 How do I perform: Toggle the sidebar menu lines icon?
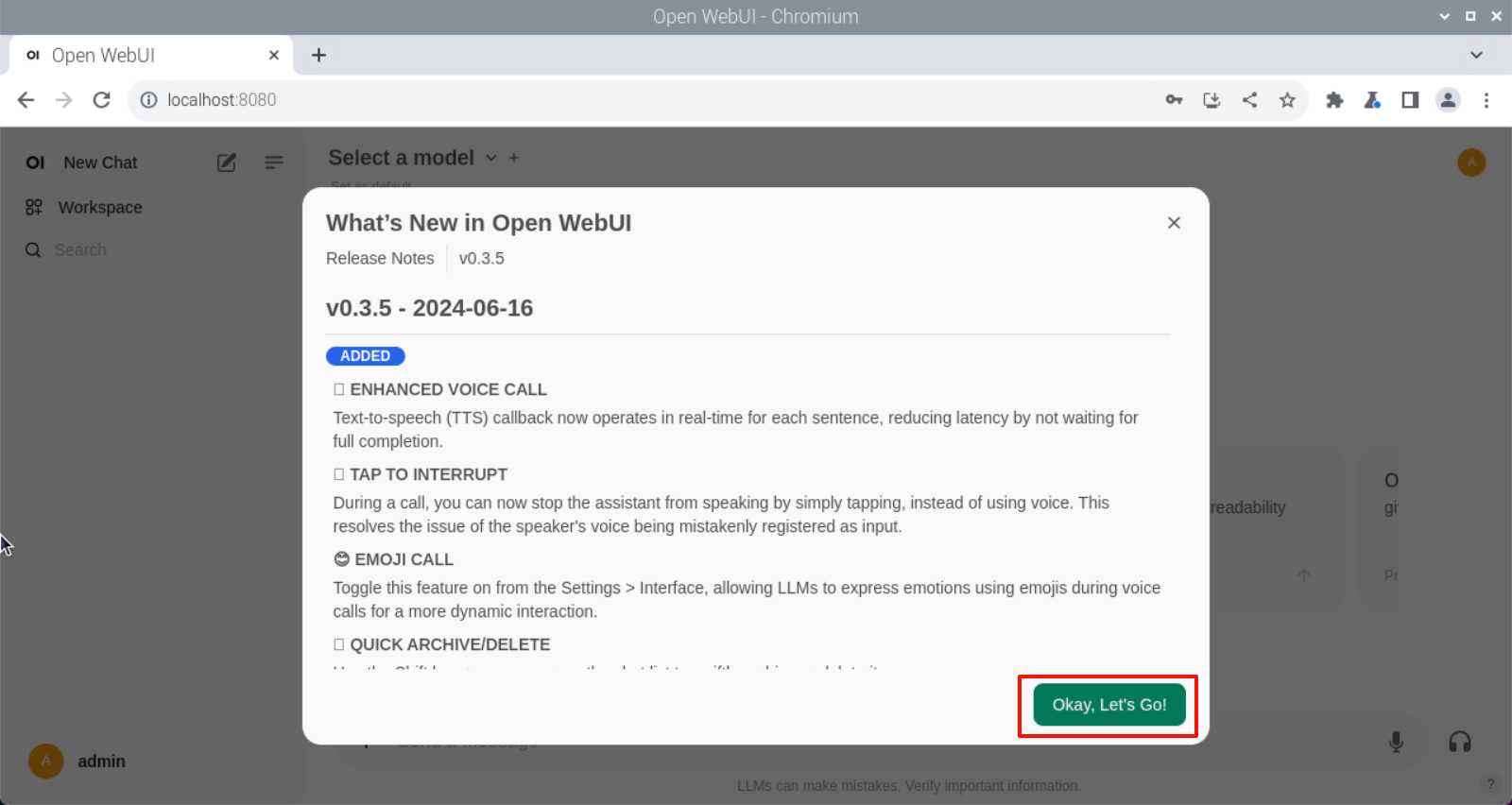[x=274, y=163]
